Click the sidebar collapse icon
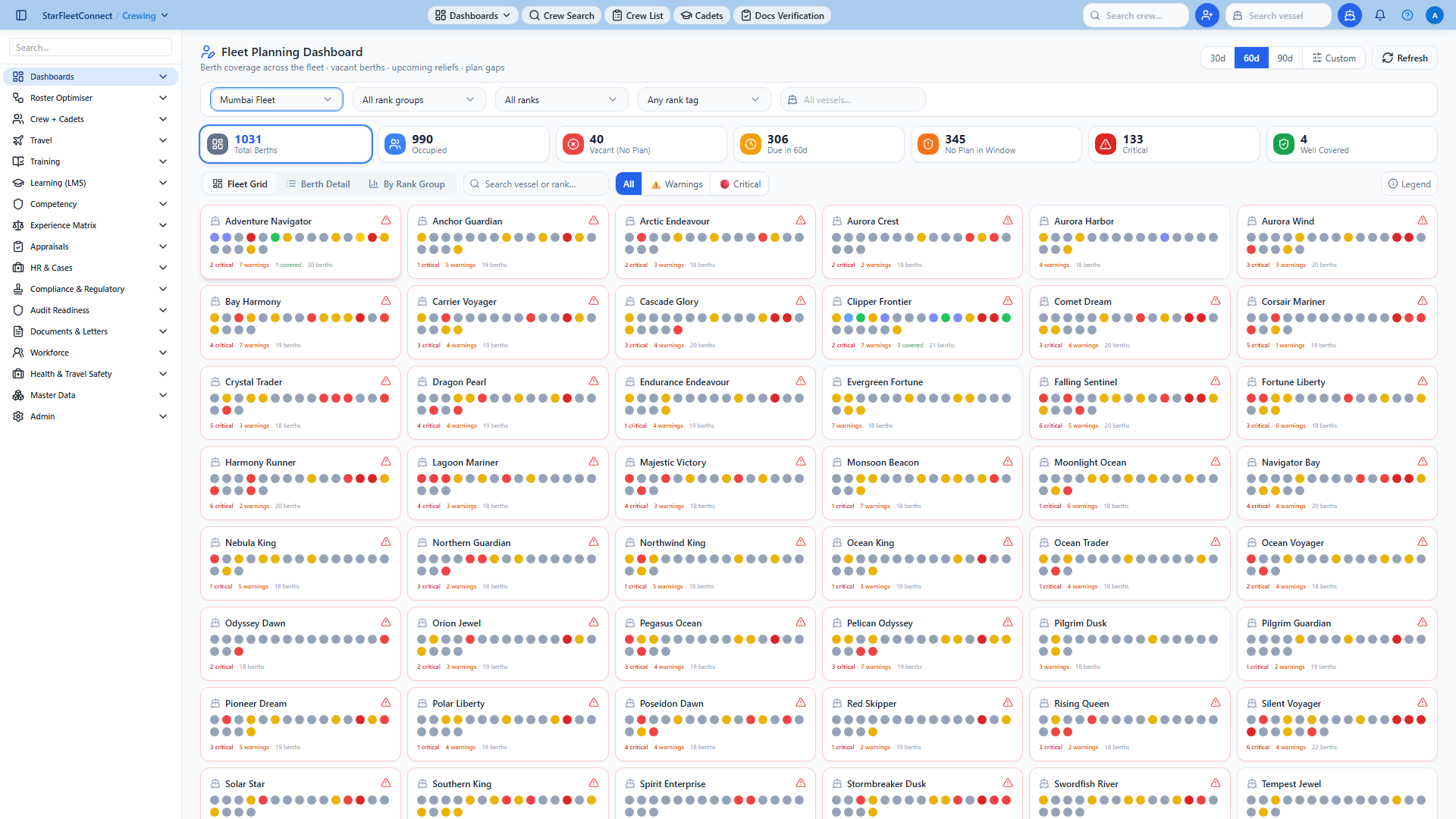 [21, 15]
